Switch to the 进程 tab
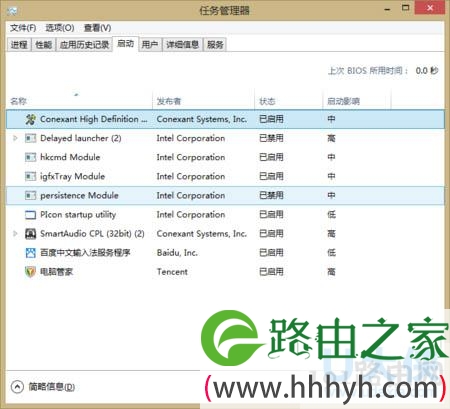This screenshot has width=450, height=409. [x=19, y=45]
